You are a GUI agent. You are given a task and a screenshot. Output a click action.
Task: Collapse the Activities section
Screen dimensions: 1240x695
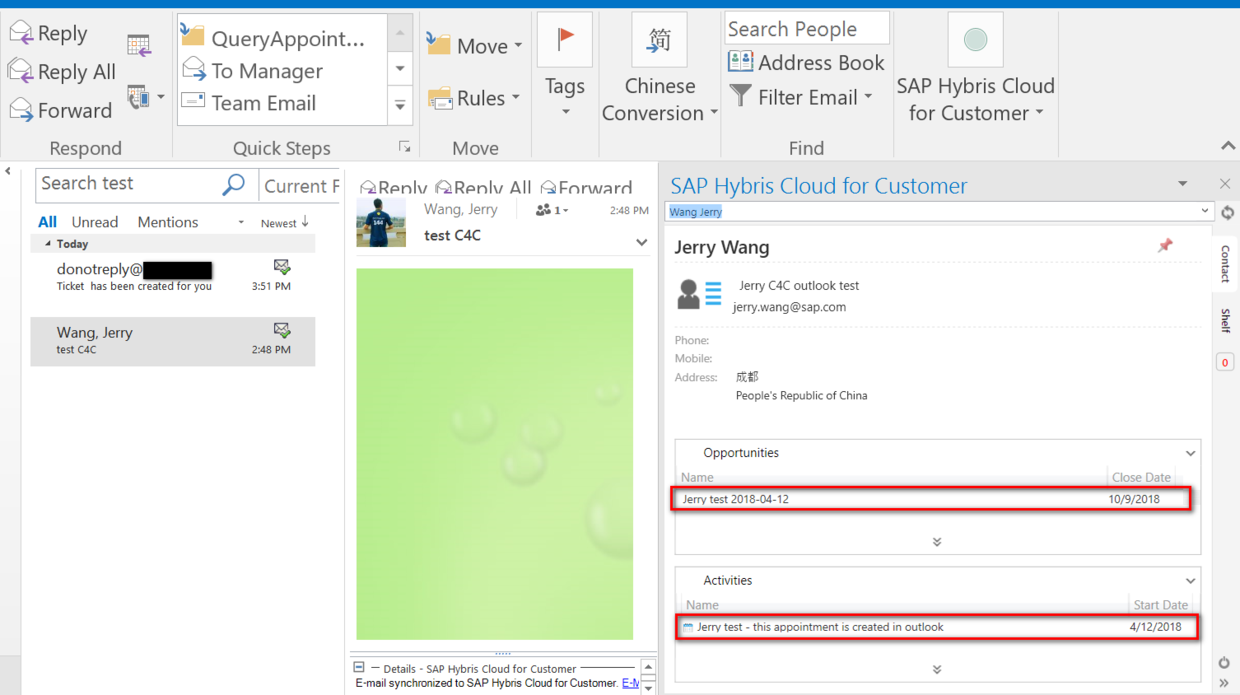click(x=1190, y=581)
